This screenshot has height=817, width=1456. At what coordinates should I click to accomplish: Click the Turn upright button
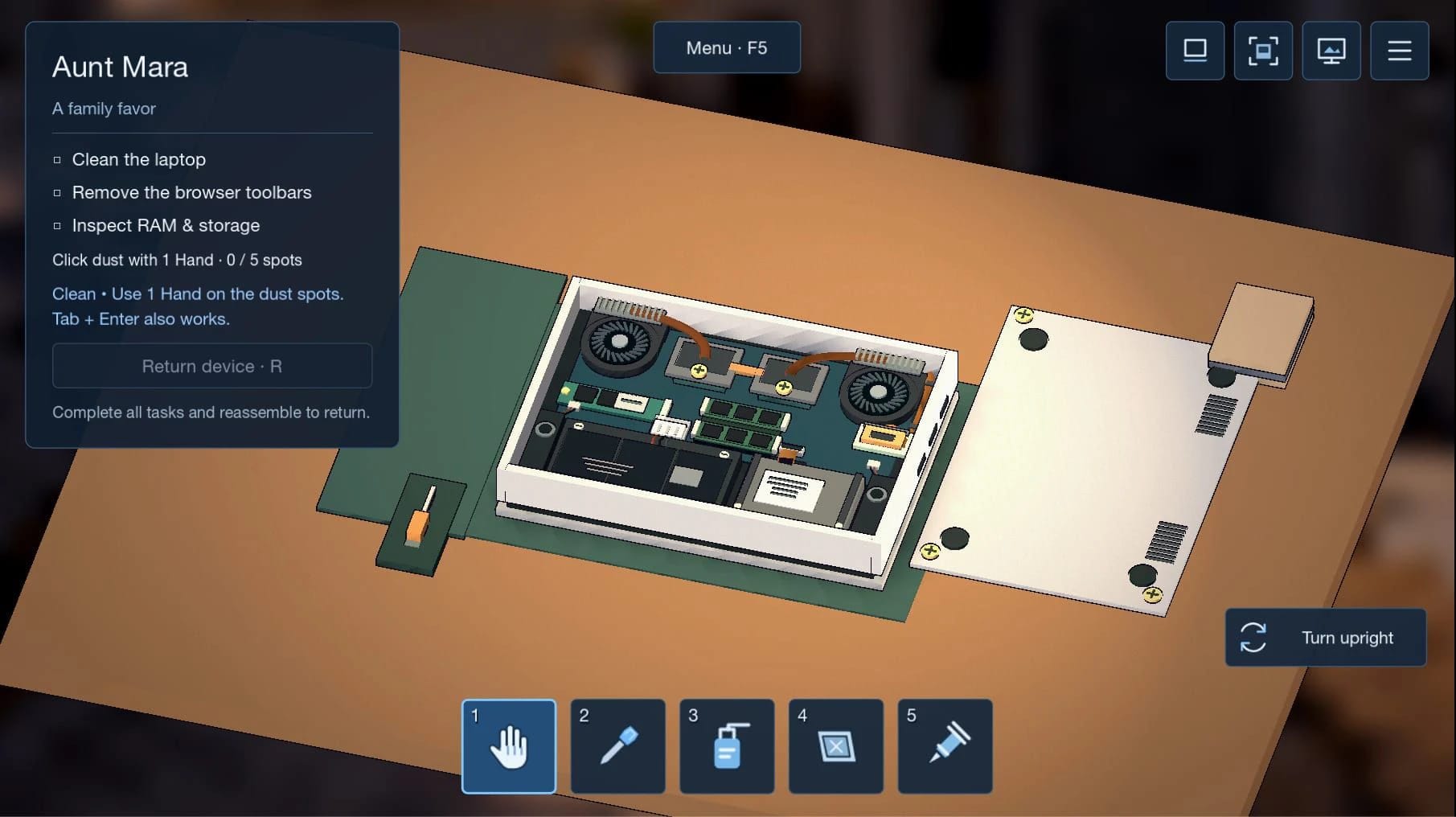(x=1326, y=638)
